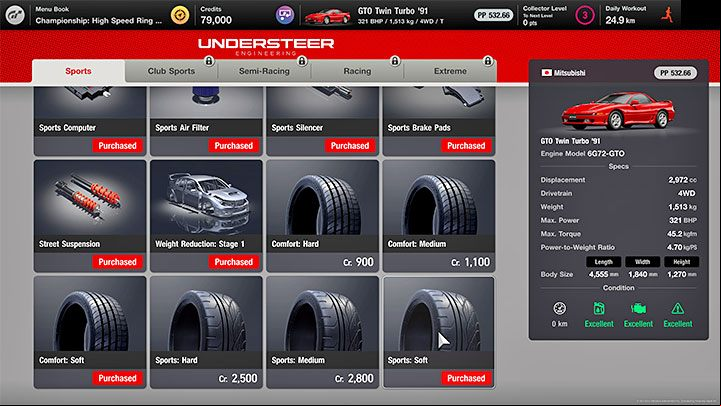
Task: Click the PP 532.66 badge in top bar
Action: coord(493,15)
